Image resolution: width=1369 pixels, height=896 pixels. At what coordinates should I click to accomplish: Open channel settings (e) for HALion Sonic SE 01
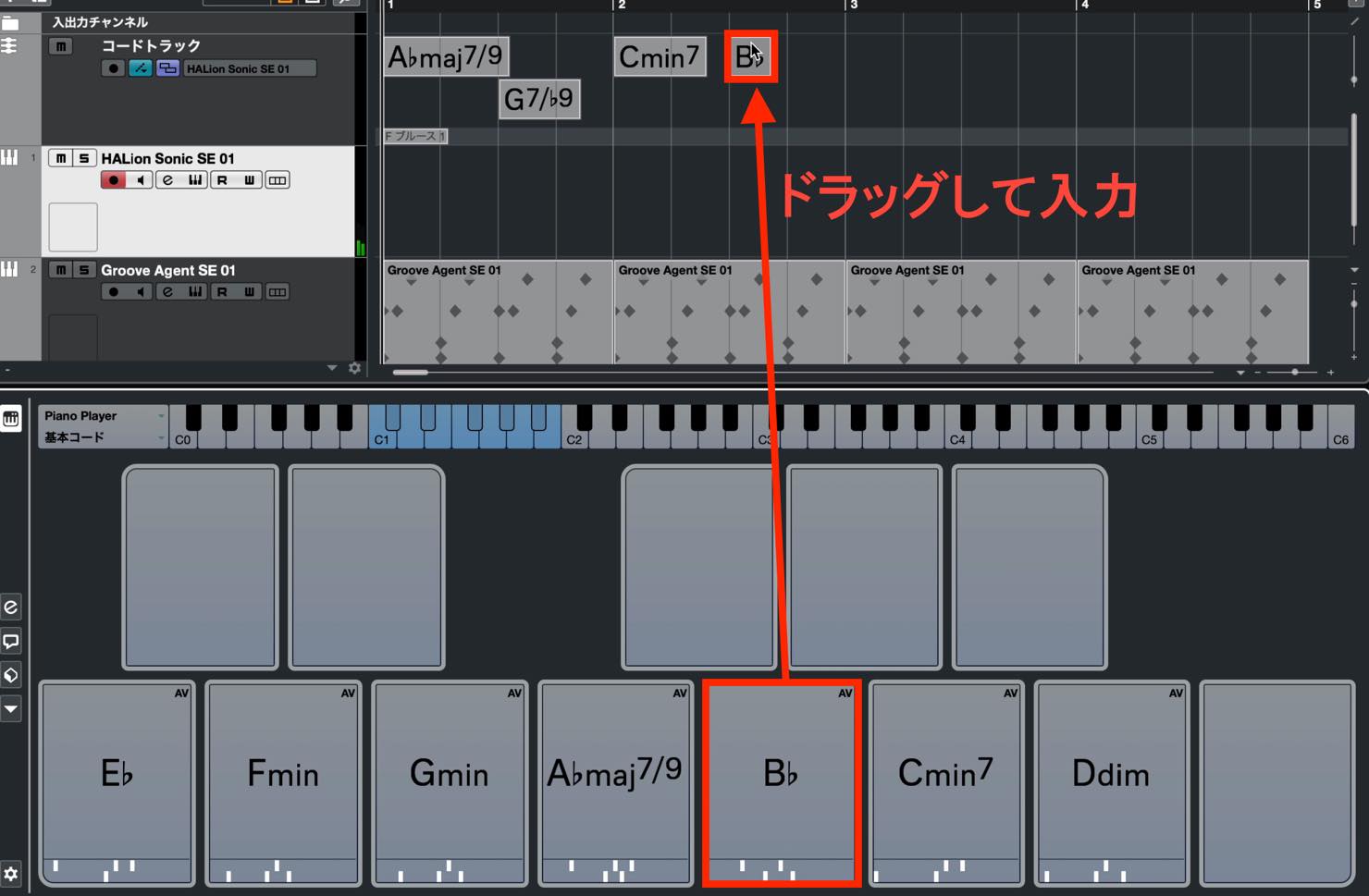[167, 180]
